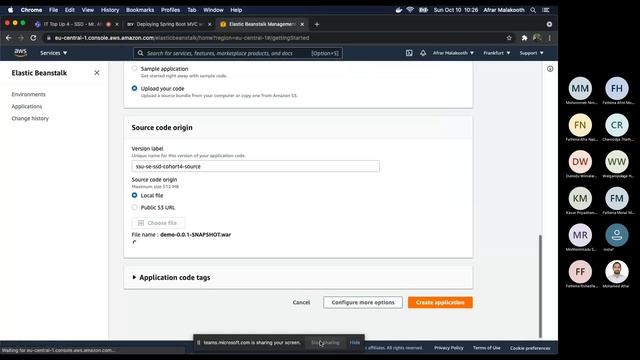The image size is (640, 360).
Task: Select participant FF avatar
Action: pyautogui.click(x=580, y=272)
